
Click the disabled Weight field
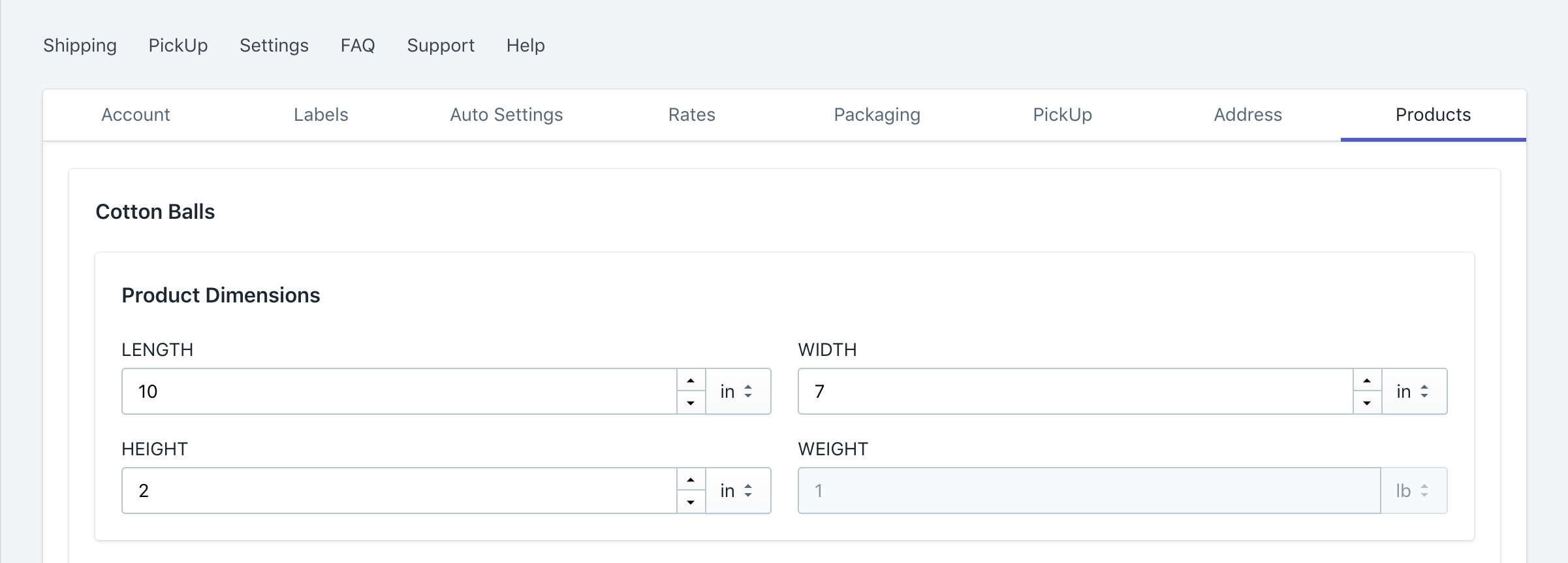coord(1089,491)
